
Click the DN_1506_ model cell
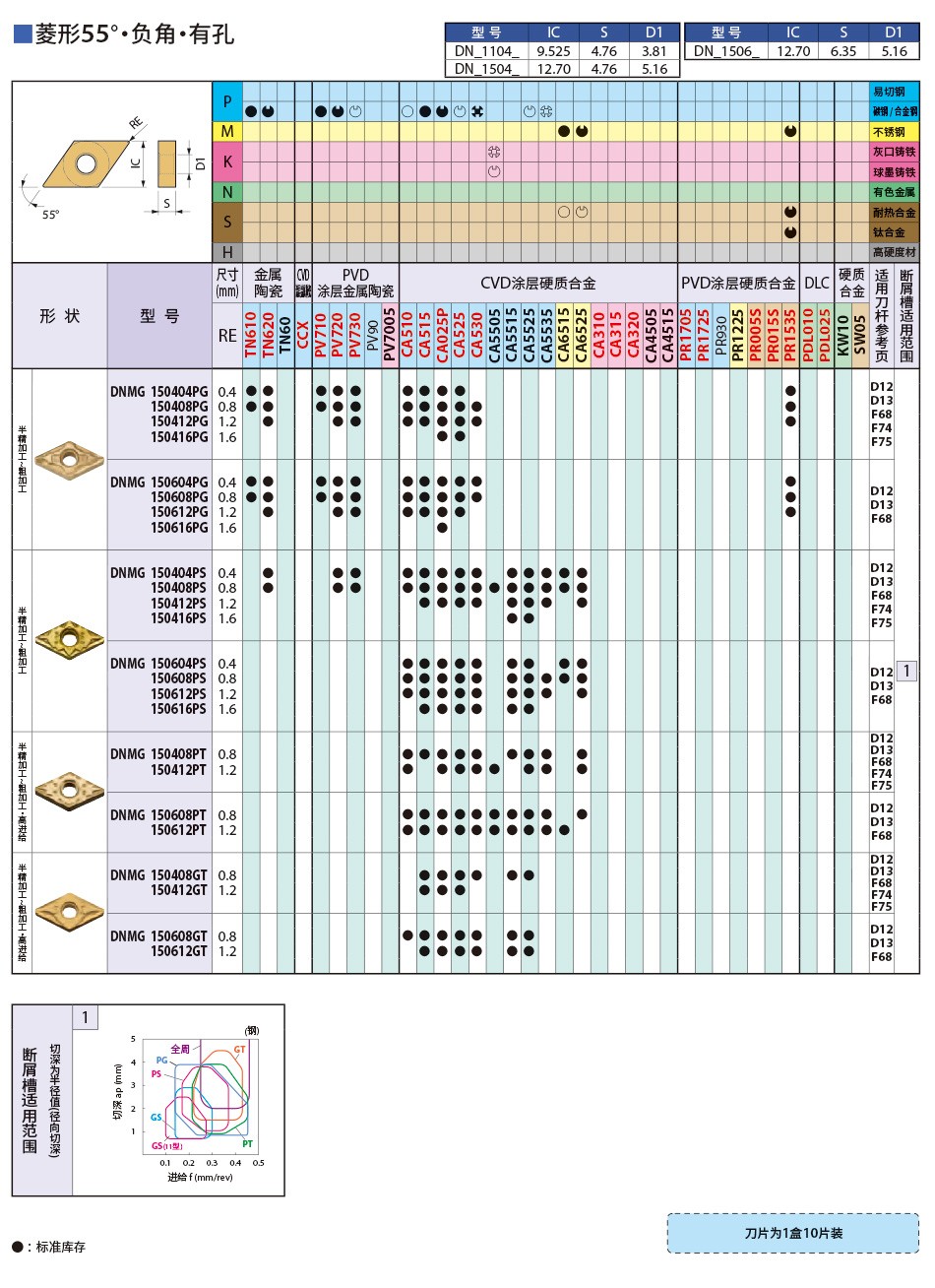(x=725, y=50)
